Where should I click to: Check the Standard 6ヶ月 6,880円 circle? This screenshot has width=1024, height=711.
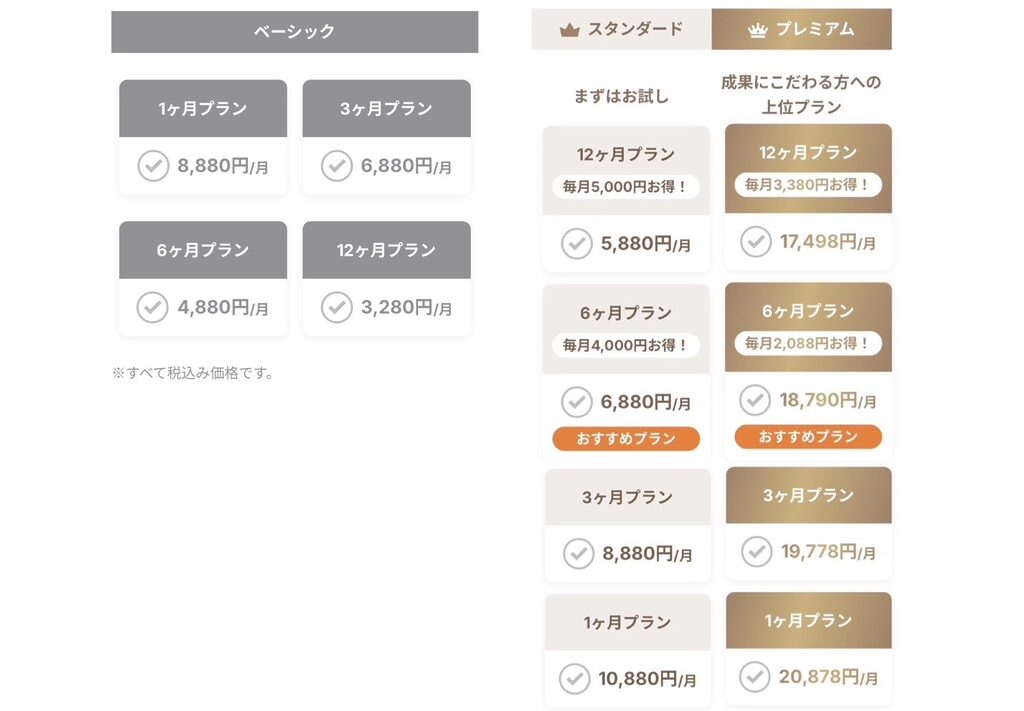coord(577,402)
